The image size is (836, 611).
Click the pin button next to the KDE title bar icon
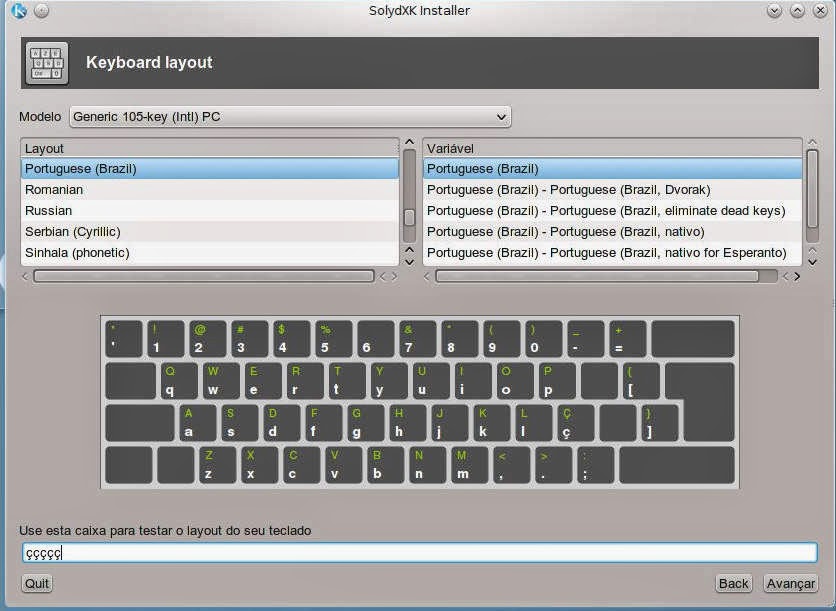[41, 11]
